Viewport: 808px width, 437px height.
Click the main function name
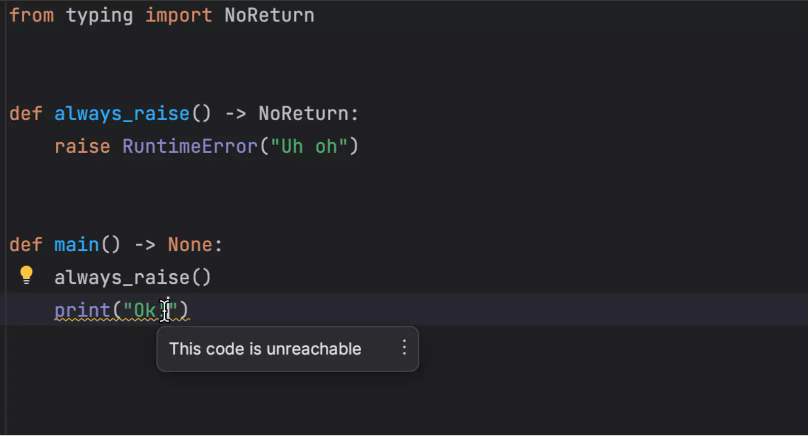(76, 244)
